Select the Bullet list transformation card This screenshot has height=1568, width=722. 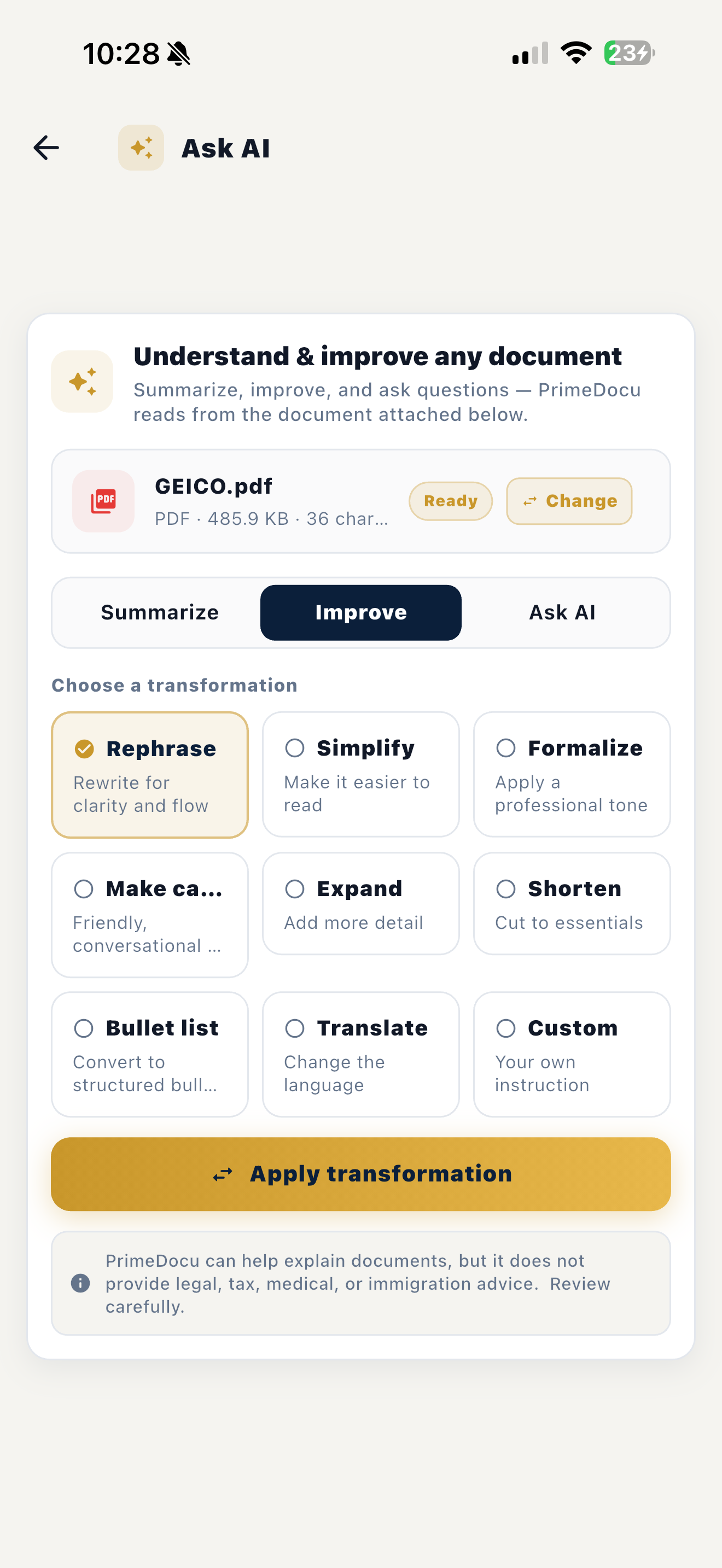150,1054
